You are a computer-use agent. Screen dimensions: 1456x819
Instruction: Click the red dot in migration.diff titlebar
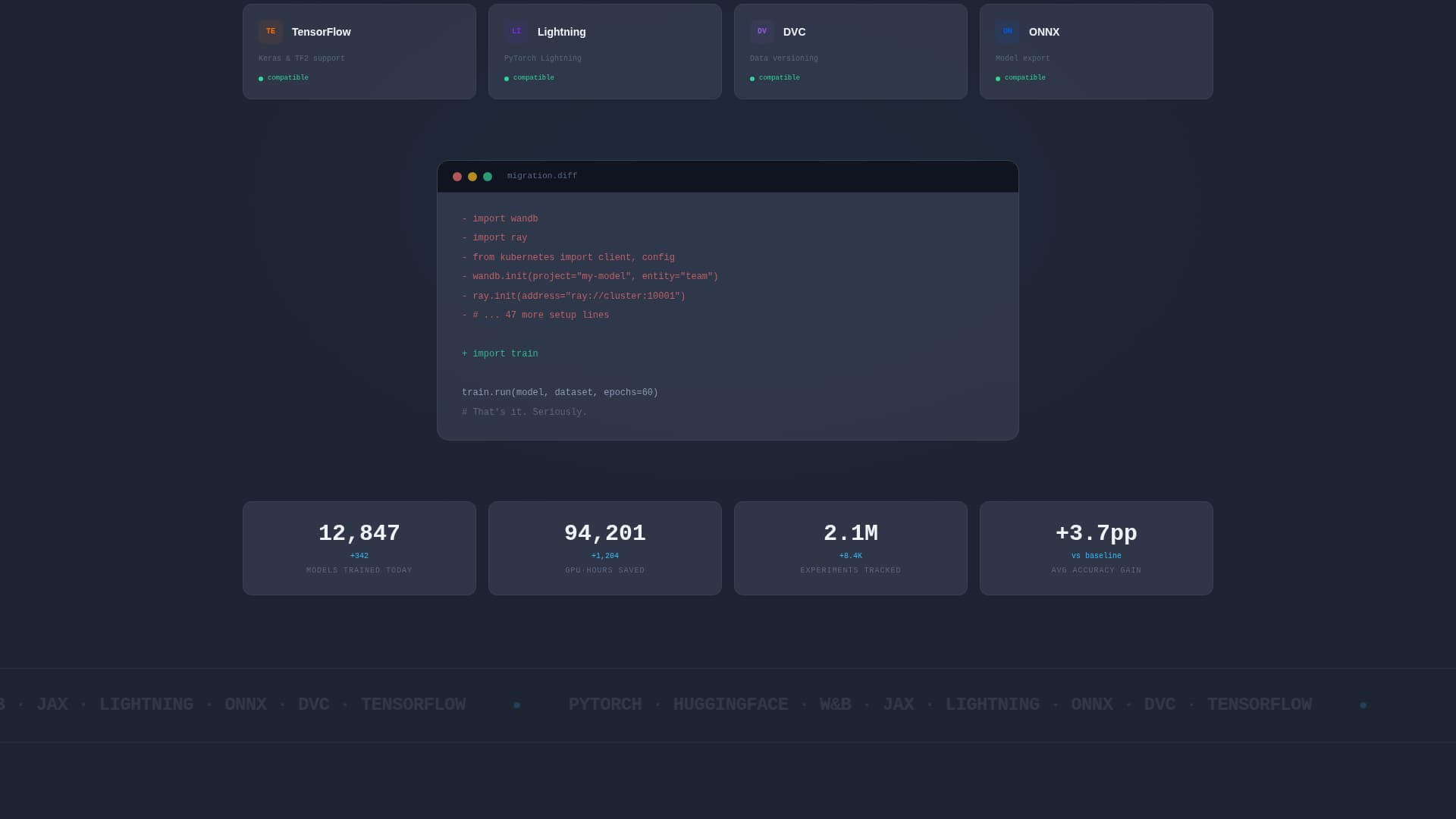[457, 177]
